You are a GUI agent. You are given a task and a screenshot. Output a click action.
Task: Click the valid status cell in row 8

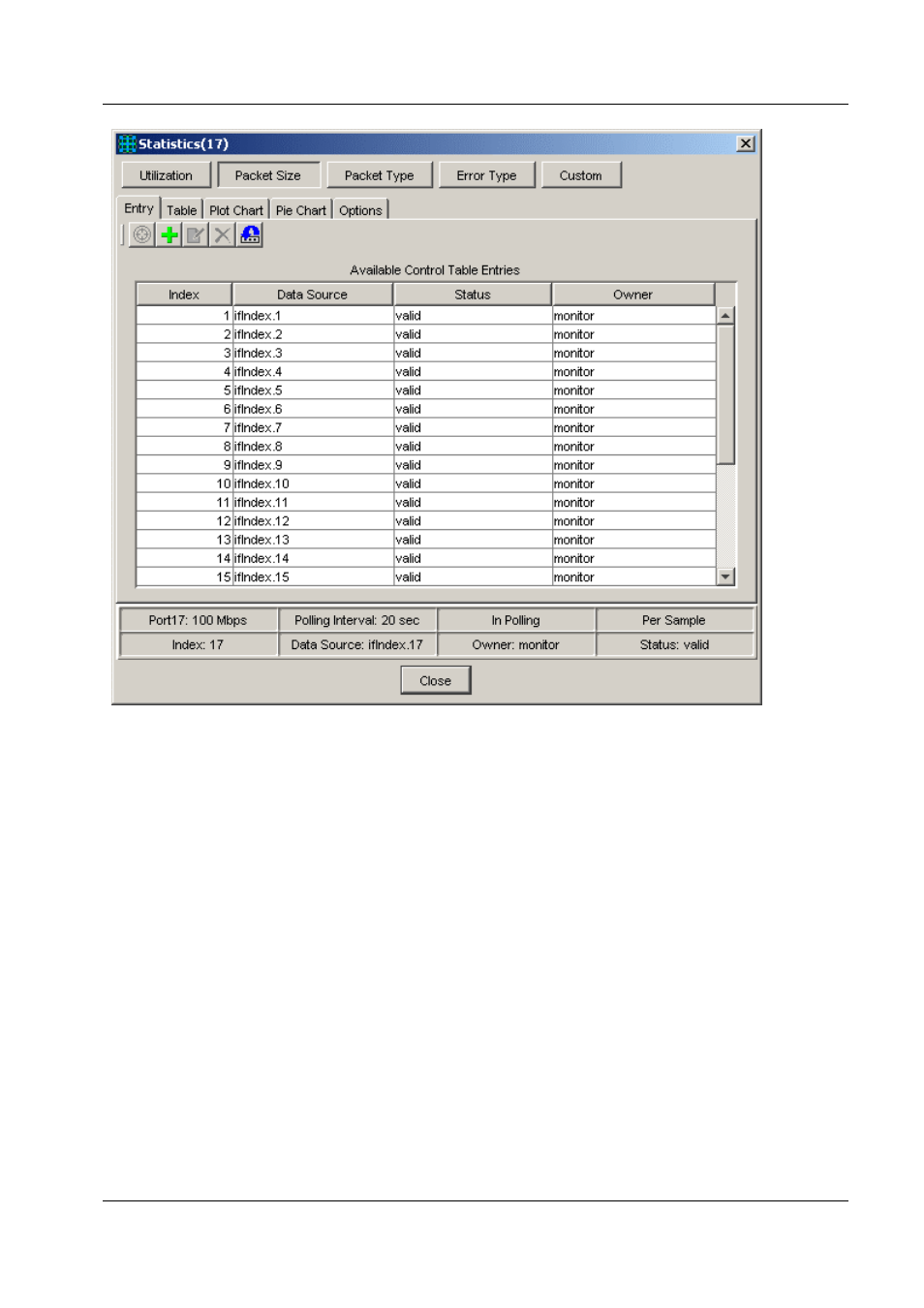(473, 447)
